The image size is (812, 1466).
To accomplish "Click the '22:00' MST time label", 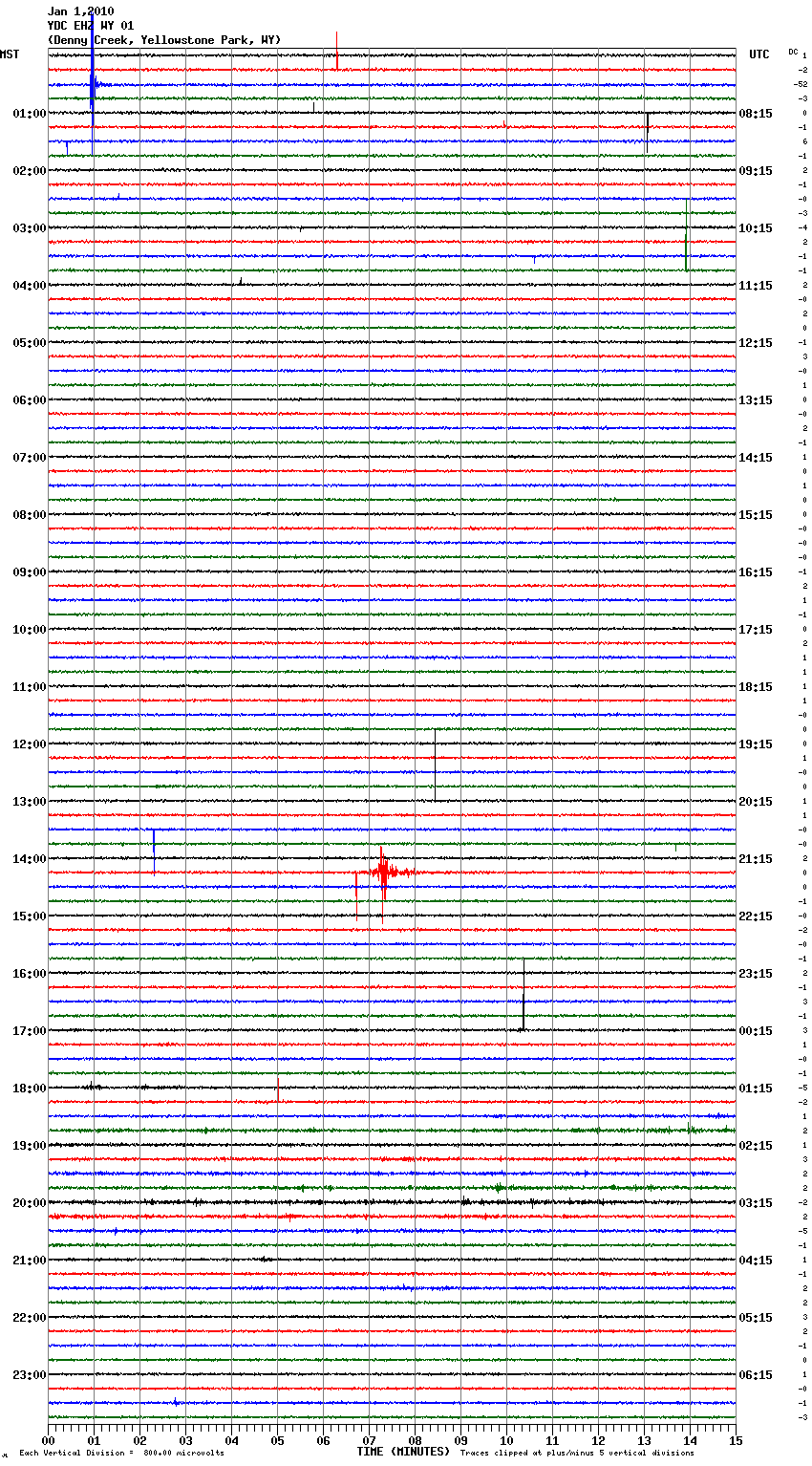I will click(x=30, y=1318).
